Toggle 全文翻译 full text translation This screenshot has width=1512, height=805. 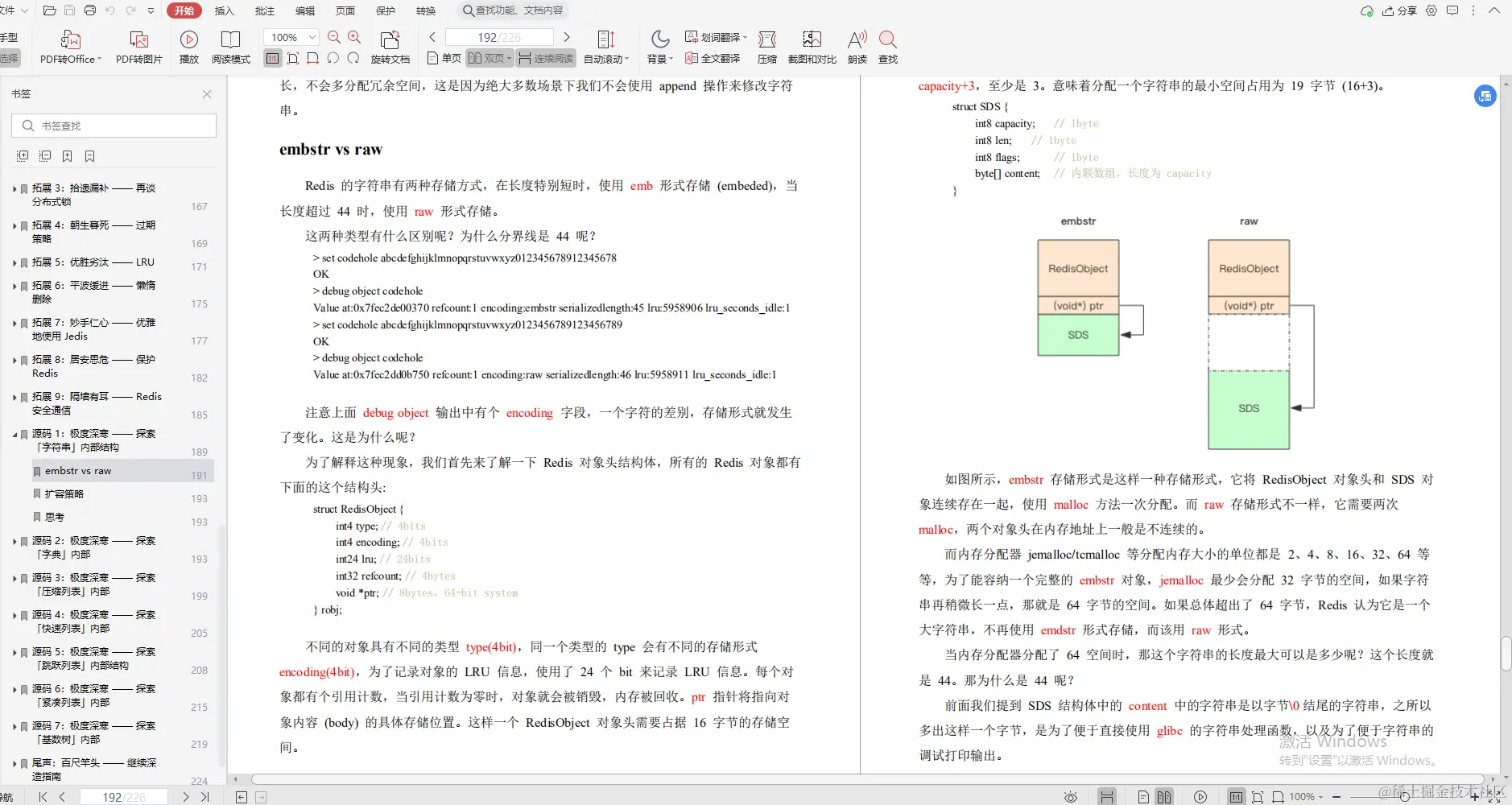coord(713,59)
